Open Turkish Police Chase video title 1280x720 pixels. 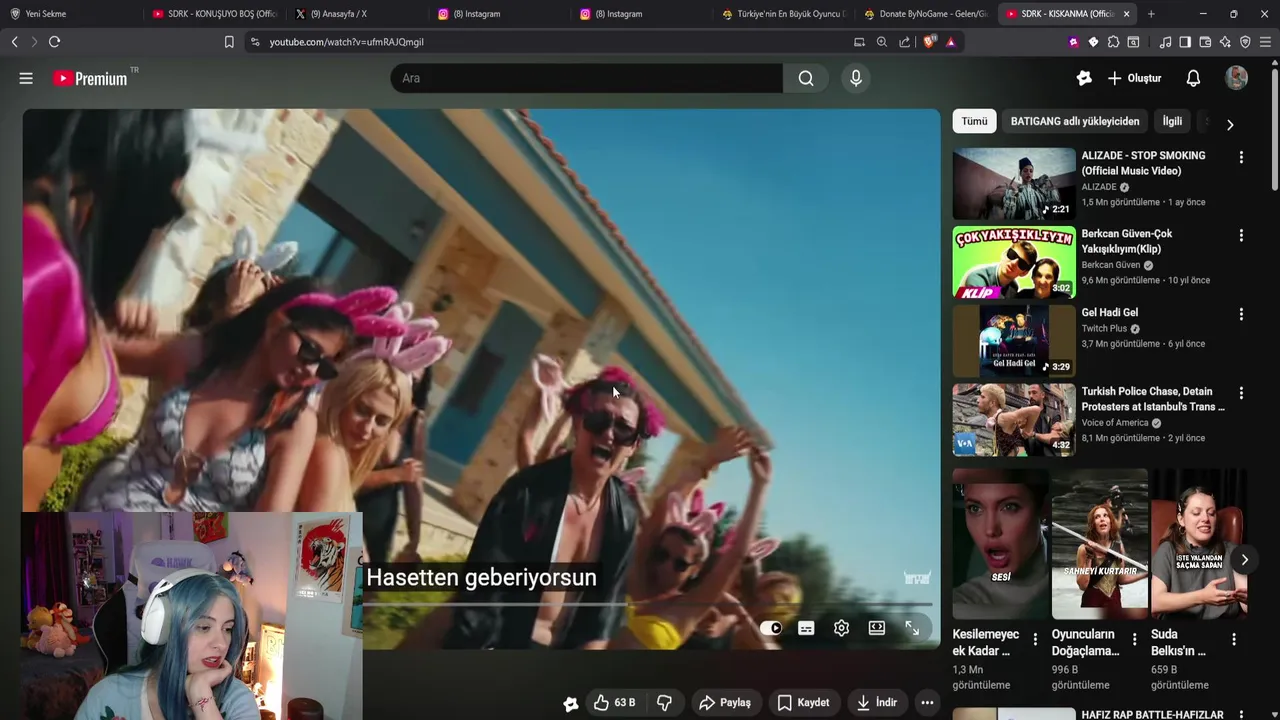pos(1153,399)
